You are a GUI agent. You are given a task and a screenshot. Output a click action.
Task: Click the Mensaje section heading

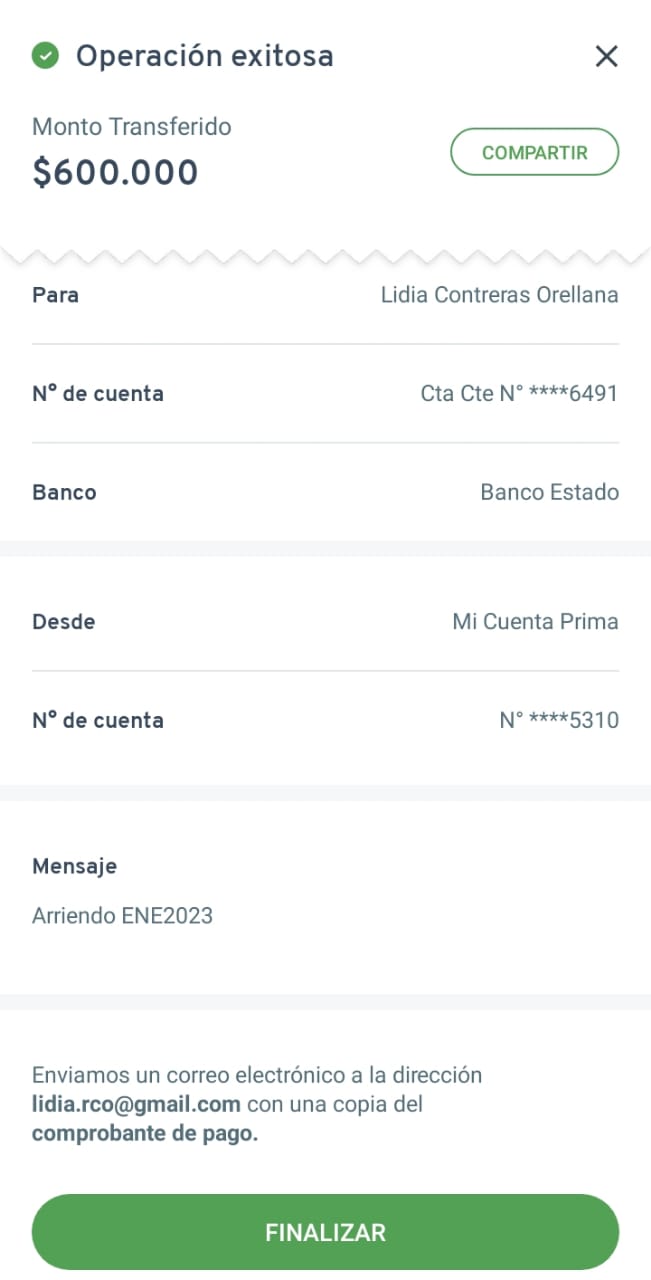[74, 866]
